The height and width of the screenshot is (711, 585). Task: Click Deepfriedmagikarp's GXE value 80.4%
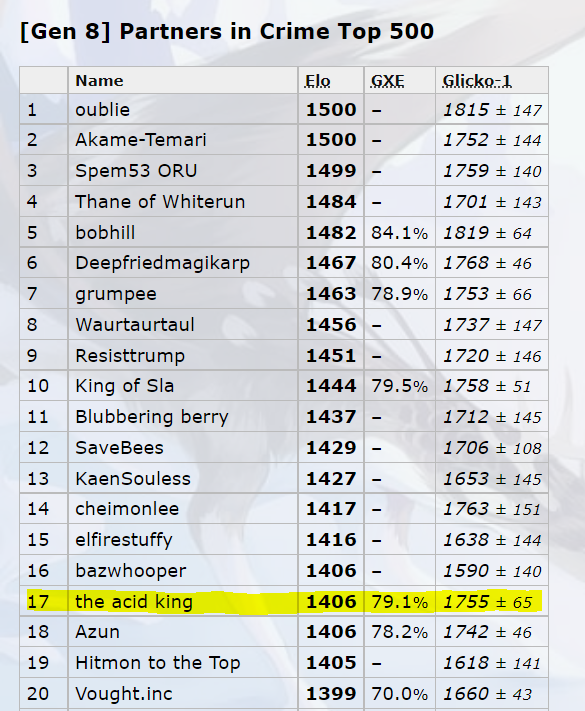click(x=400, y=263)
